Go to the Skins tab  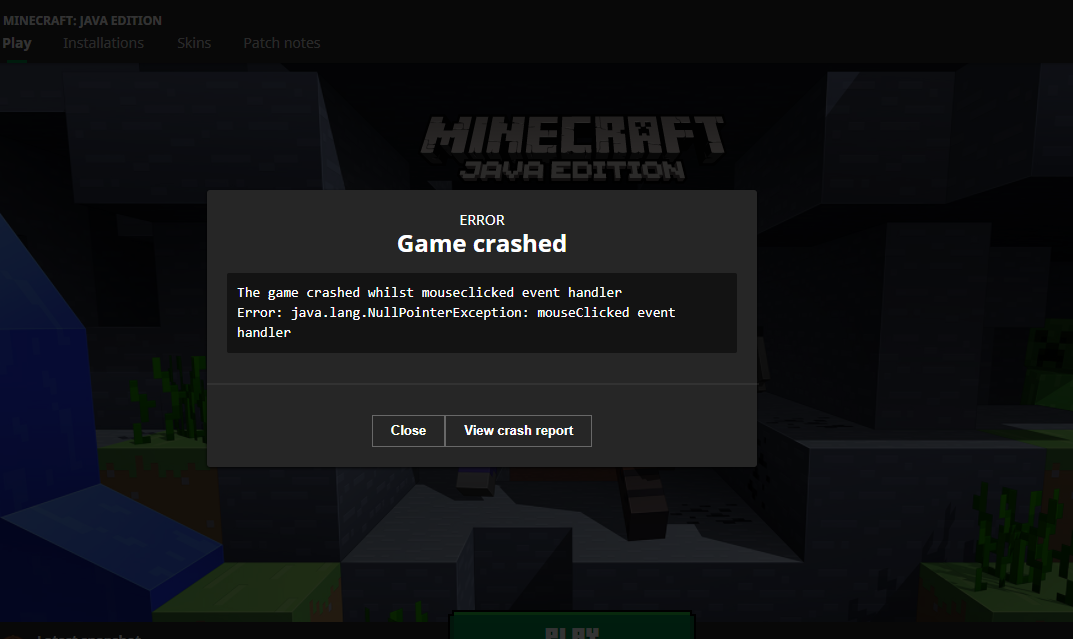(x=194, y=43)
